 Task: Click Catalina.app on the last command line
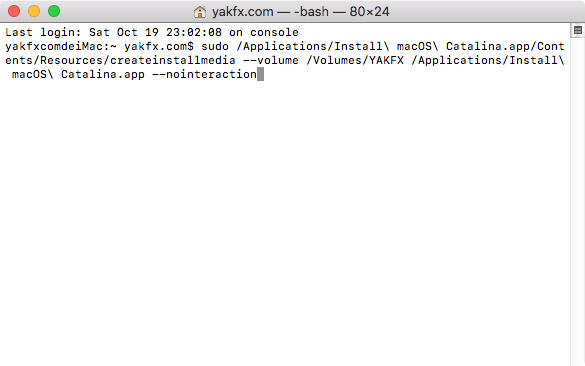click(x=103, y=74)
